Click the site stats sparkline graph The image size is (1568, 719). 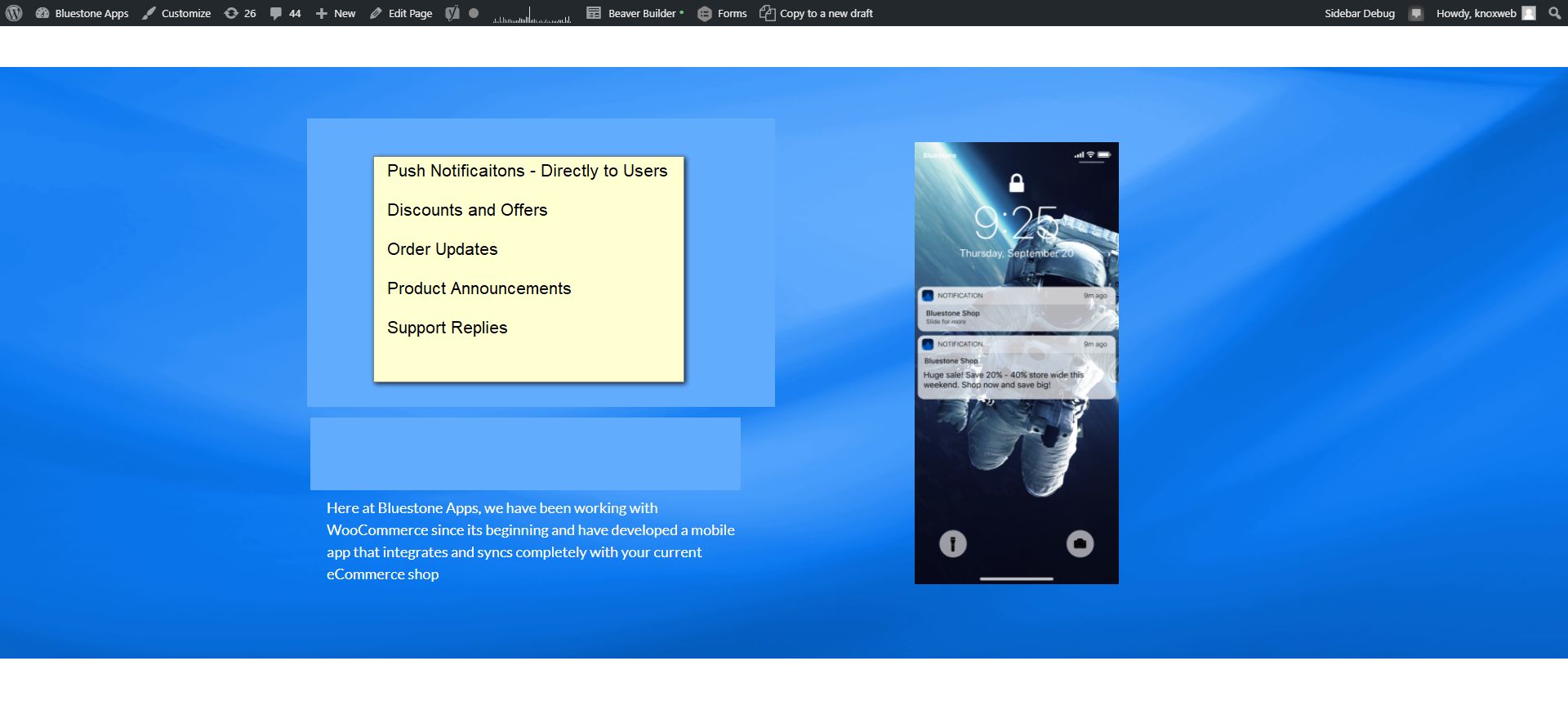(532, 15)
